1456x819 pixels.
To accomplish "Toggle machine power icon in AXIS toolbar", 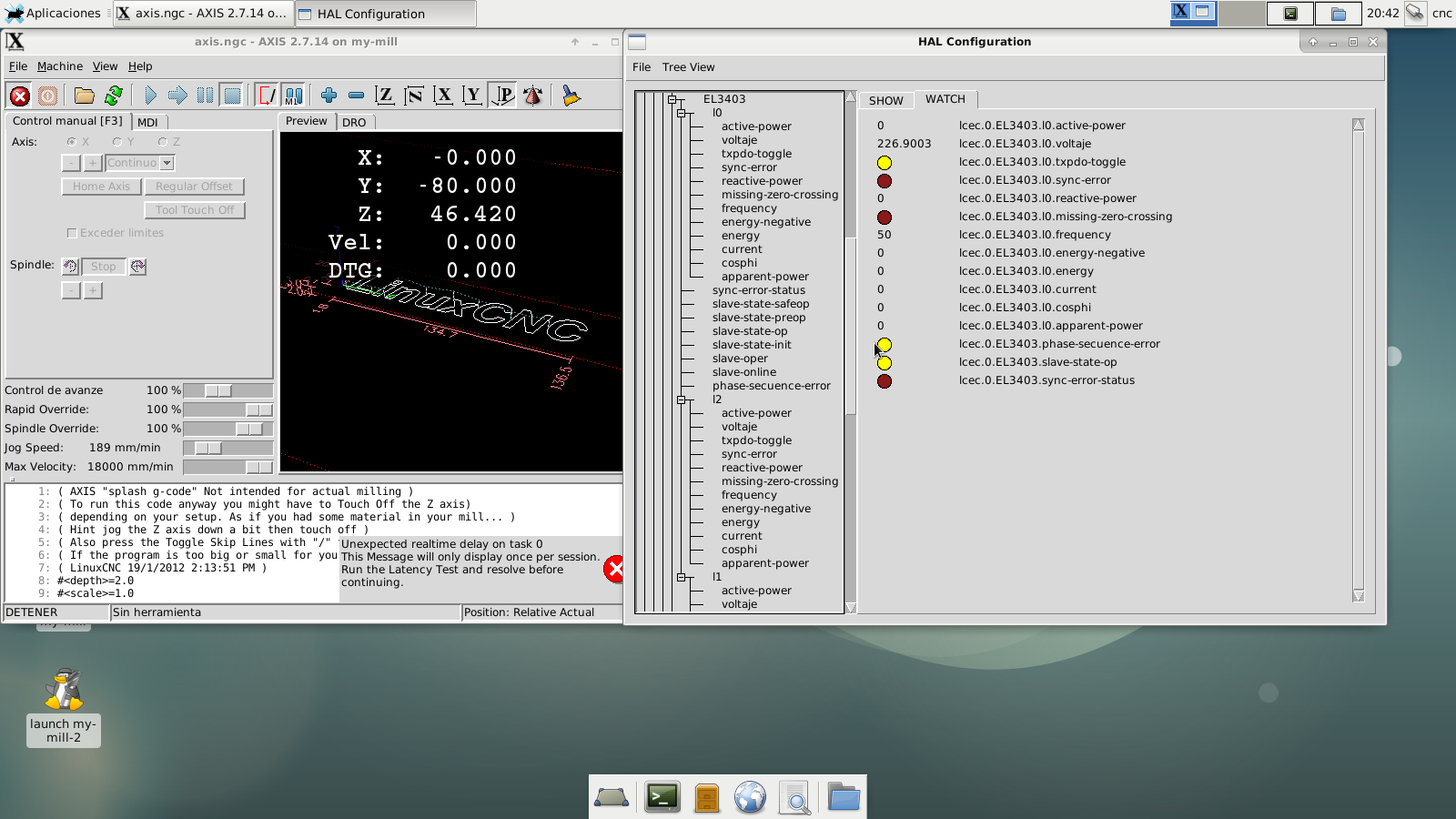I will tap(47, 96).
